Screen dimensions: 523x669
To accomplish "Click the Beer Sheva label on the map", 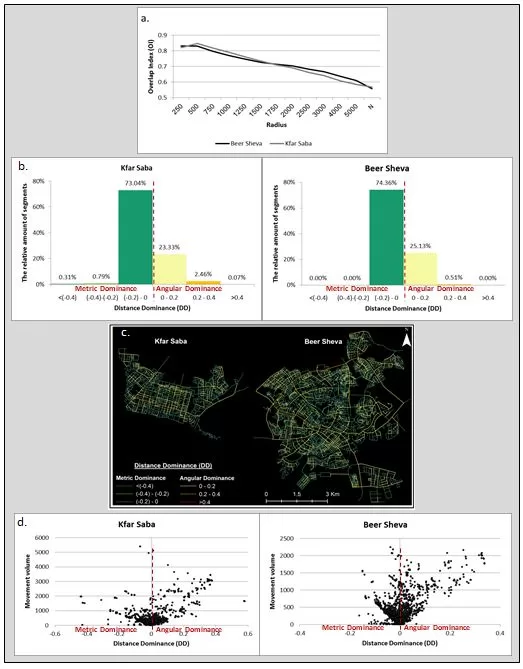I will (323, 341).
